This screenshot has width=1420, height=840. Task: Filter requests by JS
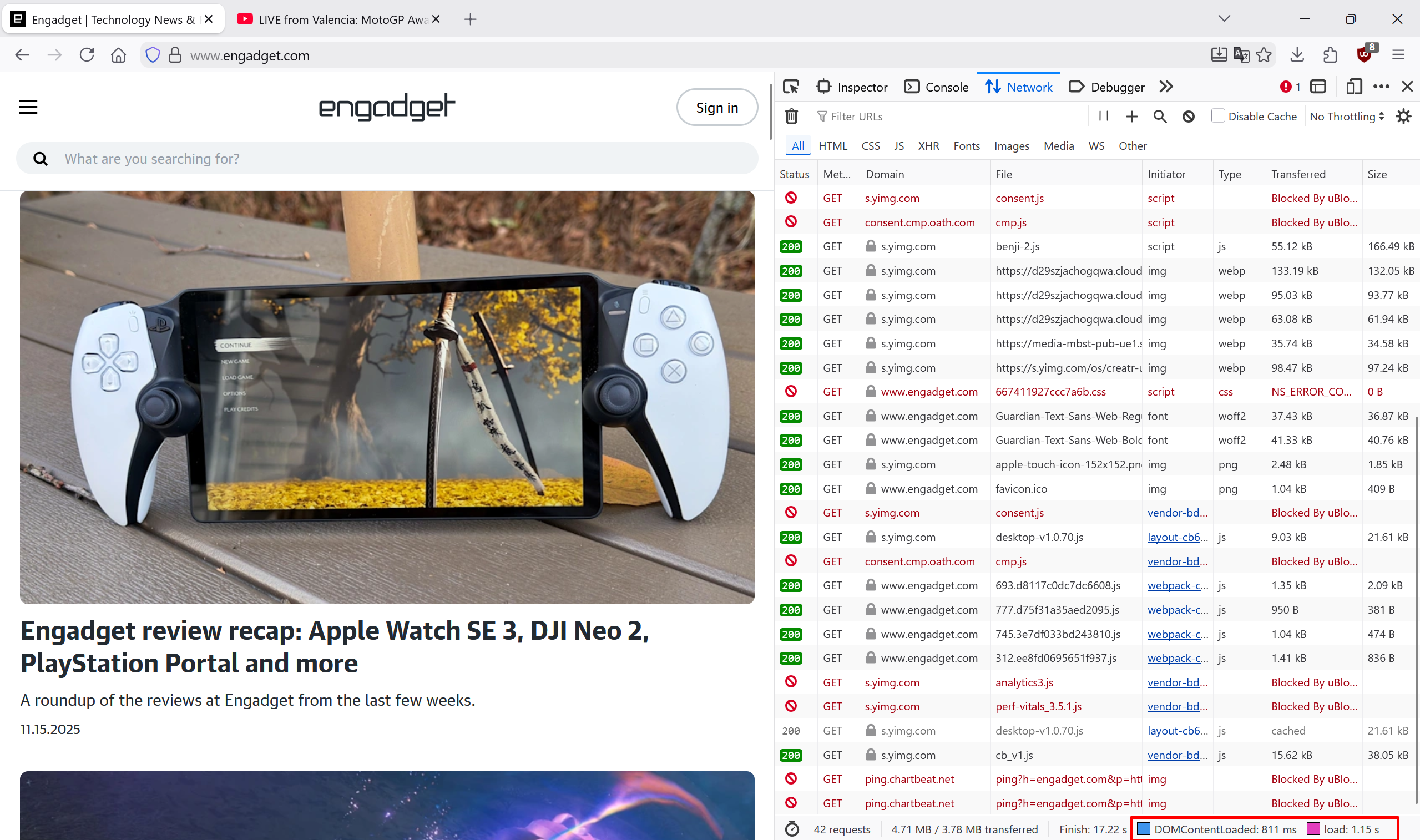tap(899, 146)
